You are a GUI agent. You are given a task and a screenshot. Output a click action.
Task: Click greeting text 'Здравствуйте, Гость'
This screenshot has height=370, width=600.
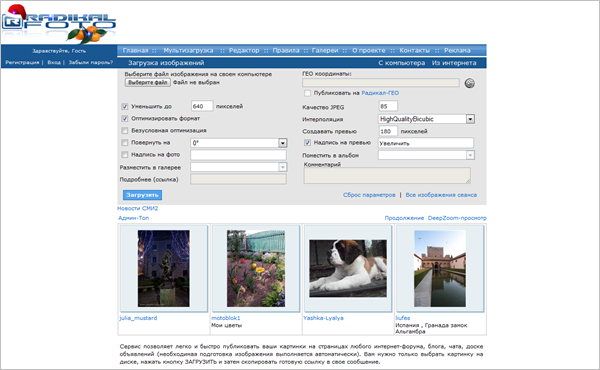tap(59, 51)
